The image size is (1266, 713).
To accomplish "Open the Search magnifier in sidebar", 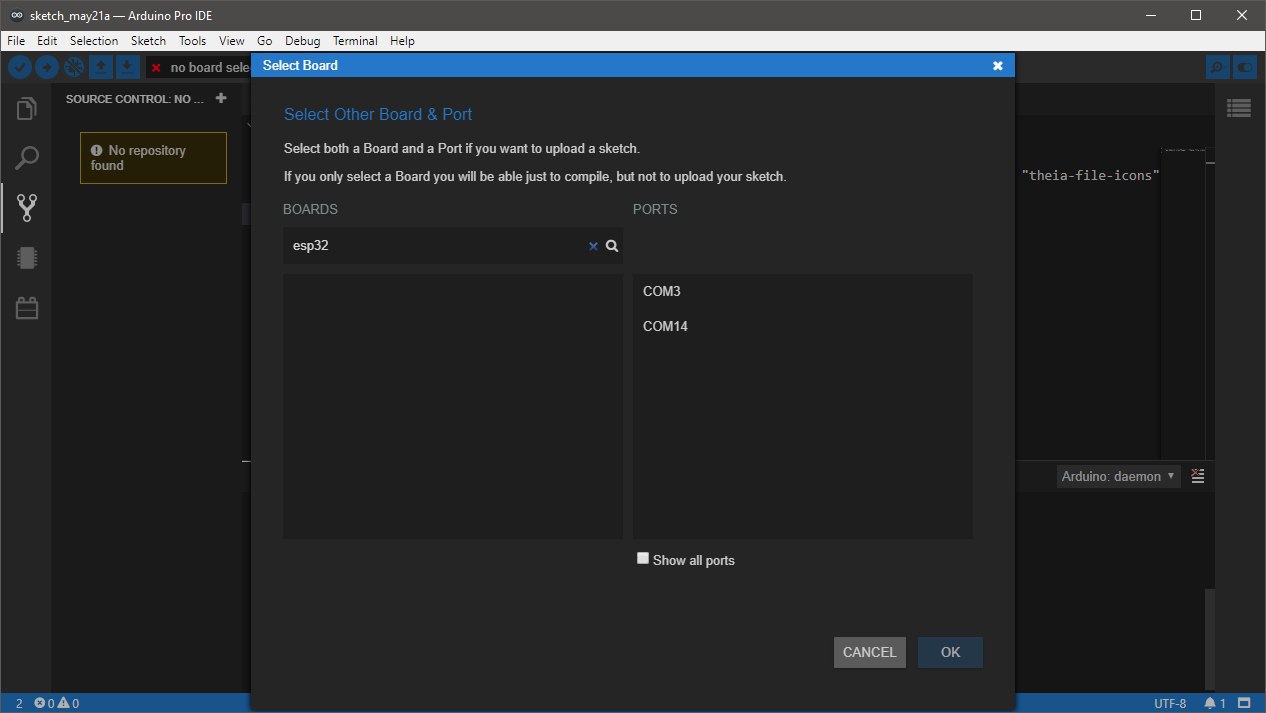I will point(27,158).
